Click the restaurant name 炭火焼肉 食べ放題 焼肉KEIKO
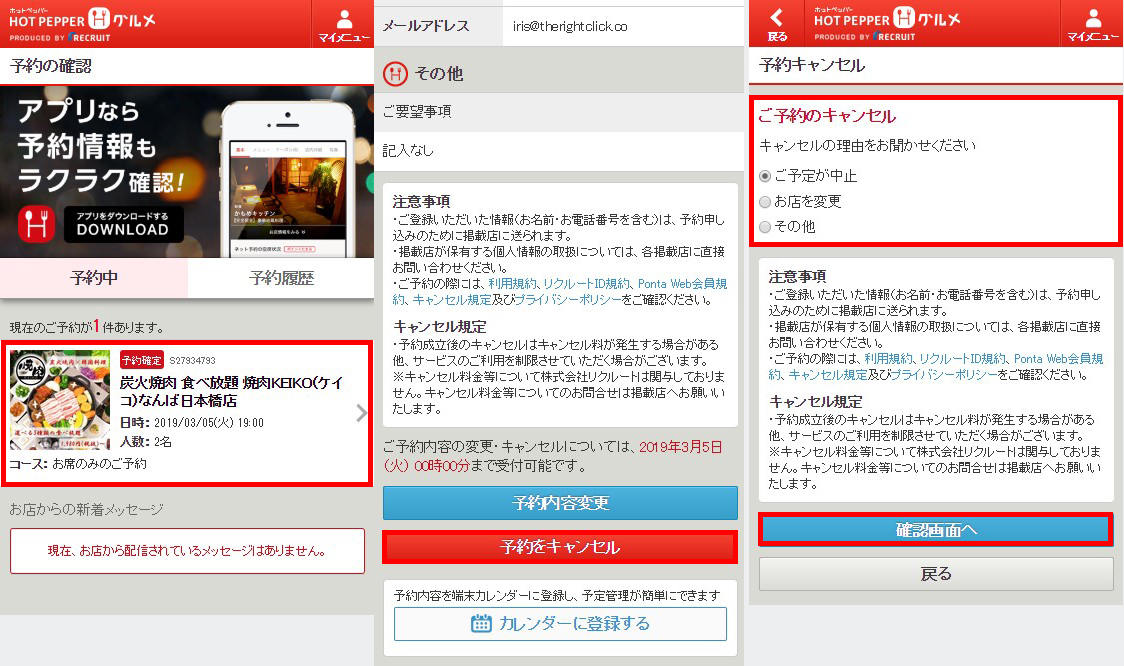This screenshot has height=666, width=1124. tap(232, 391)
